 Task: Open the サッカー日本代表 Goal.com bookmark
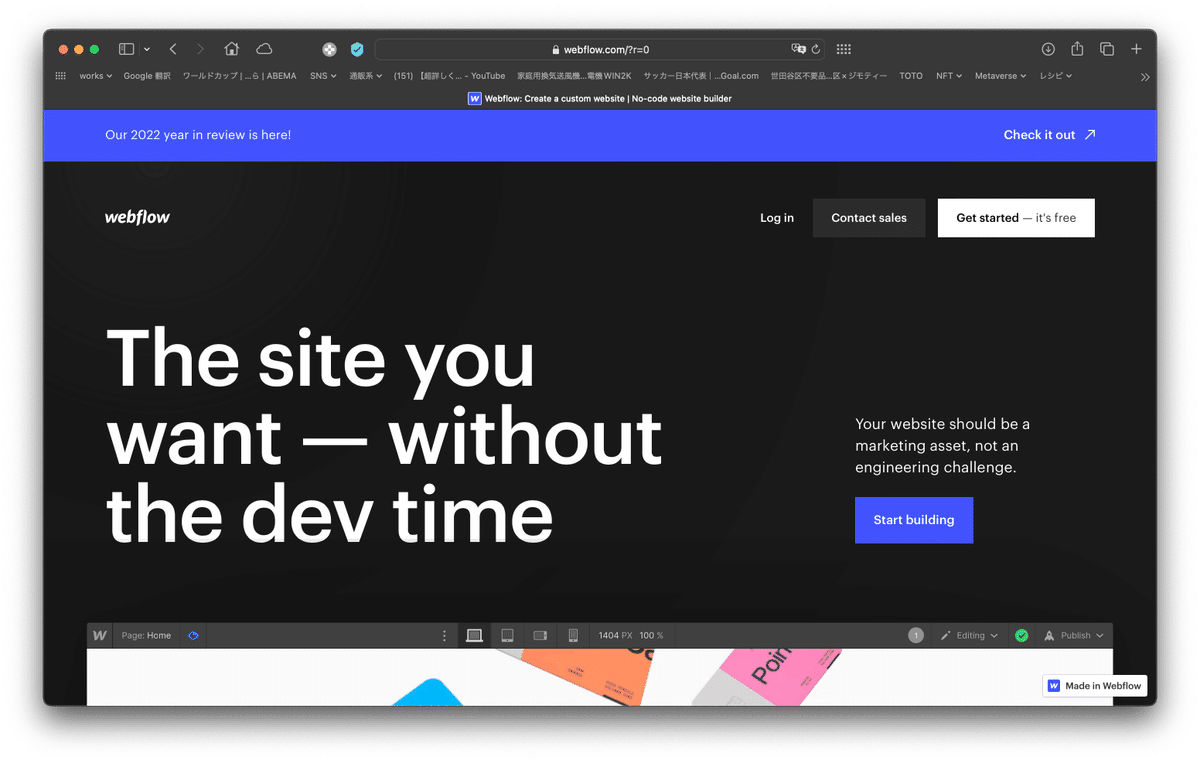tap(701, 76)
